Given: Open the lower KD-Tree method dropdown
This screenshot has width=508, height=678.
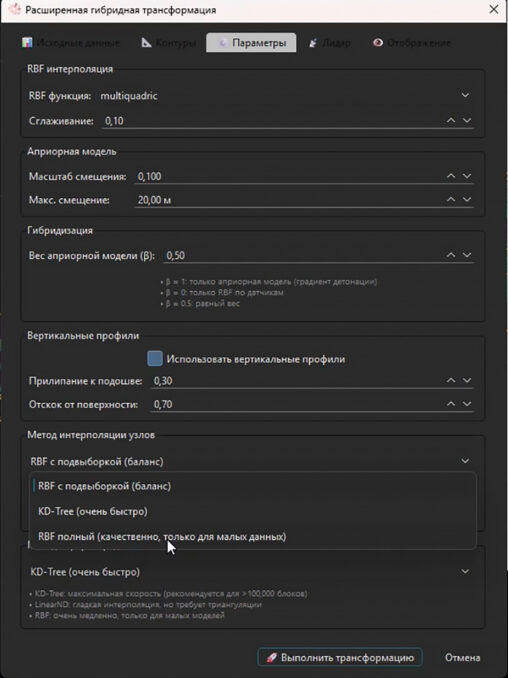Looking at the screenshot, I should (251, 572).
